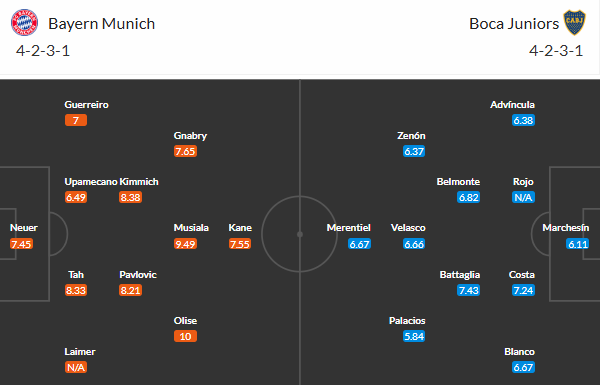The image size is (600, 385).
Task: Open the Bayern Munich team name link
Action: tap(101, 24)
